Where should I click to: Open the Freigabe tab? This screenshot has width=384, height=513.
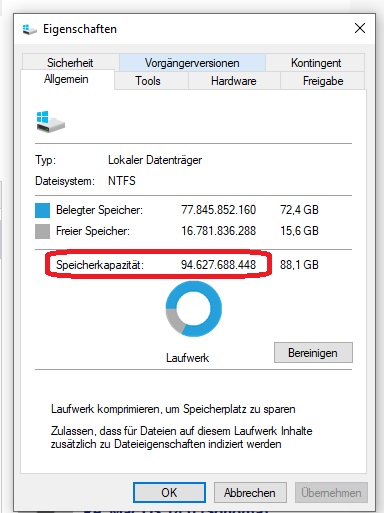[323, 81]
